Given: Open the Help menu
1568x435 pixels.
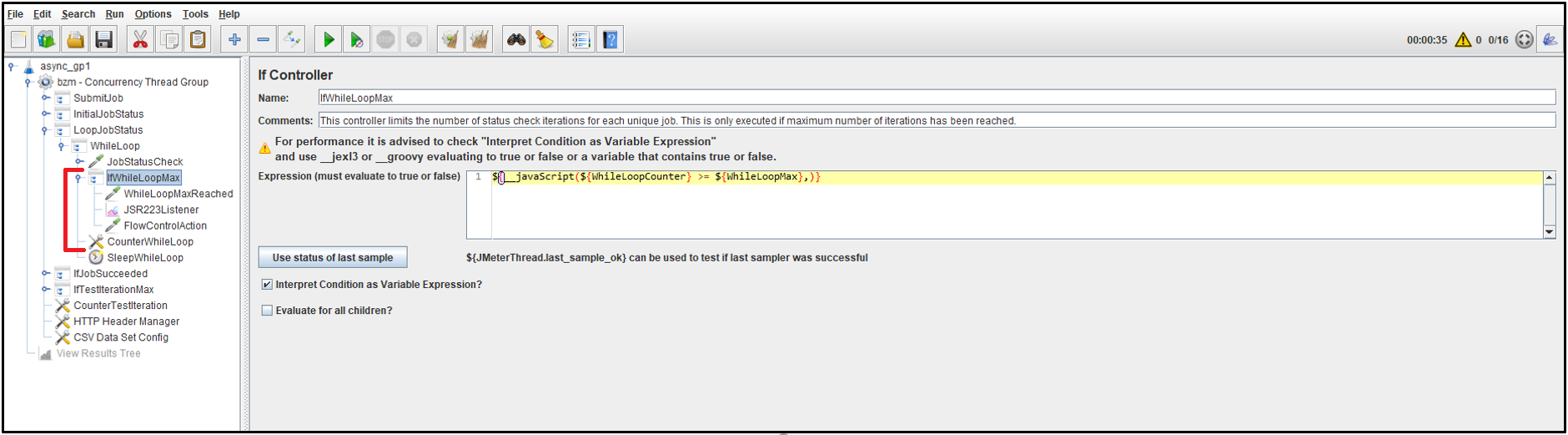Looking at the screenshot, I should tap(229, 14).
